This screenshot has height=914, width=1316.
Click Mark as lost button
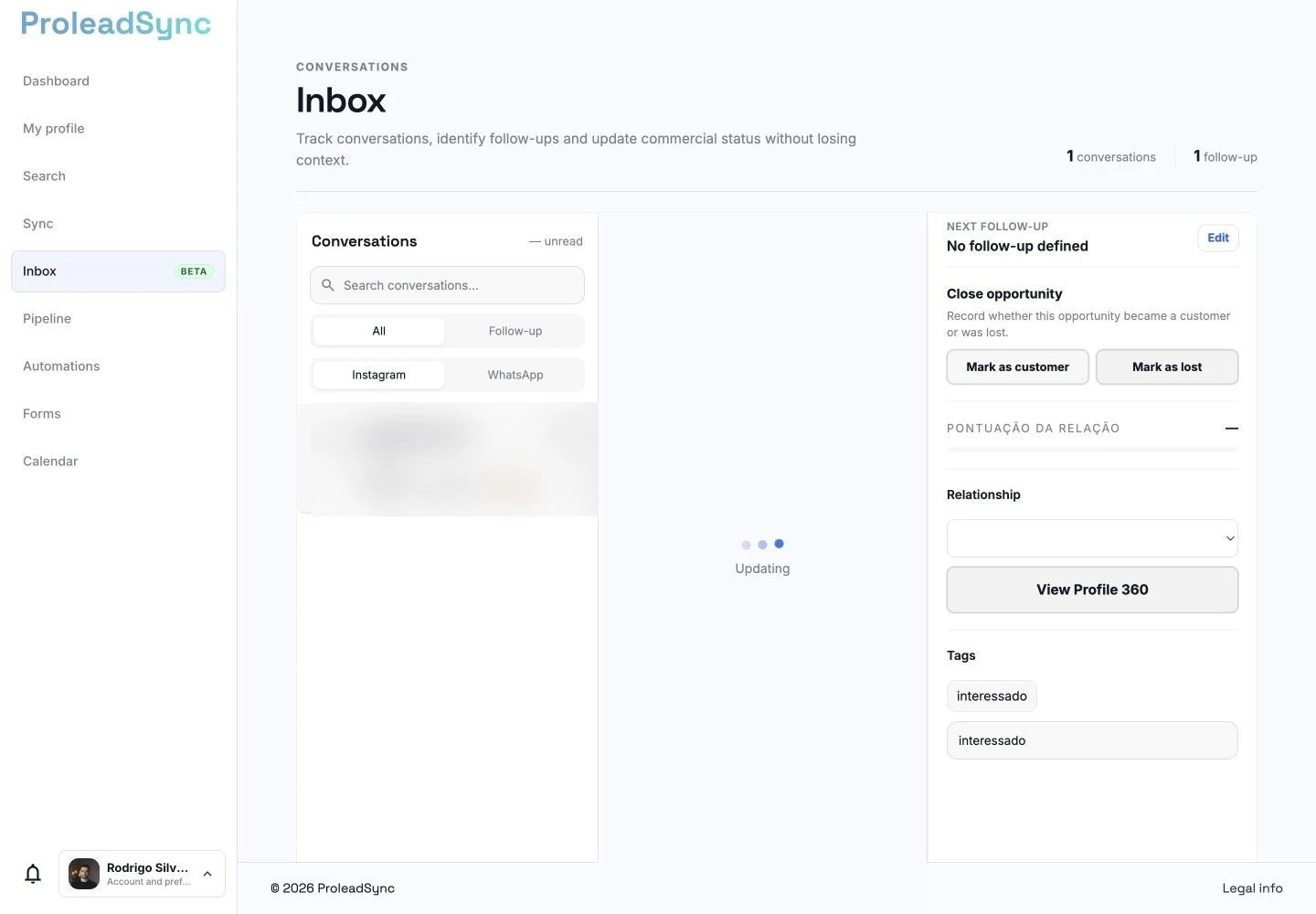click(x=1167, y=367)
